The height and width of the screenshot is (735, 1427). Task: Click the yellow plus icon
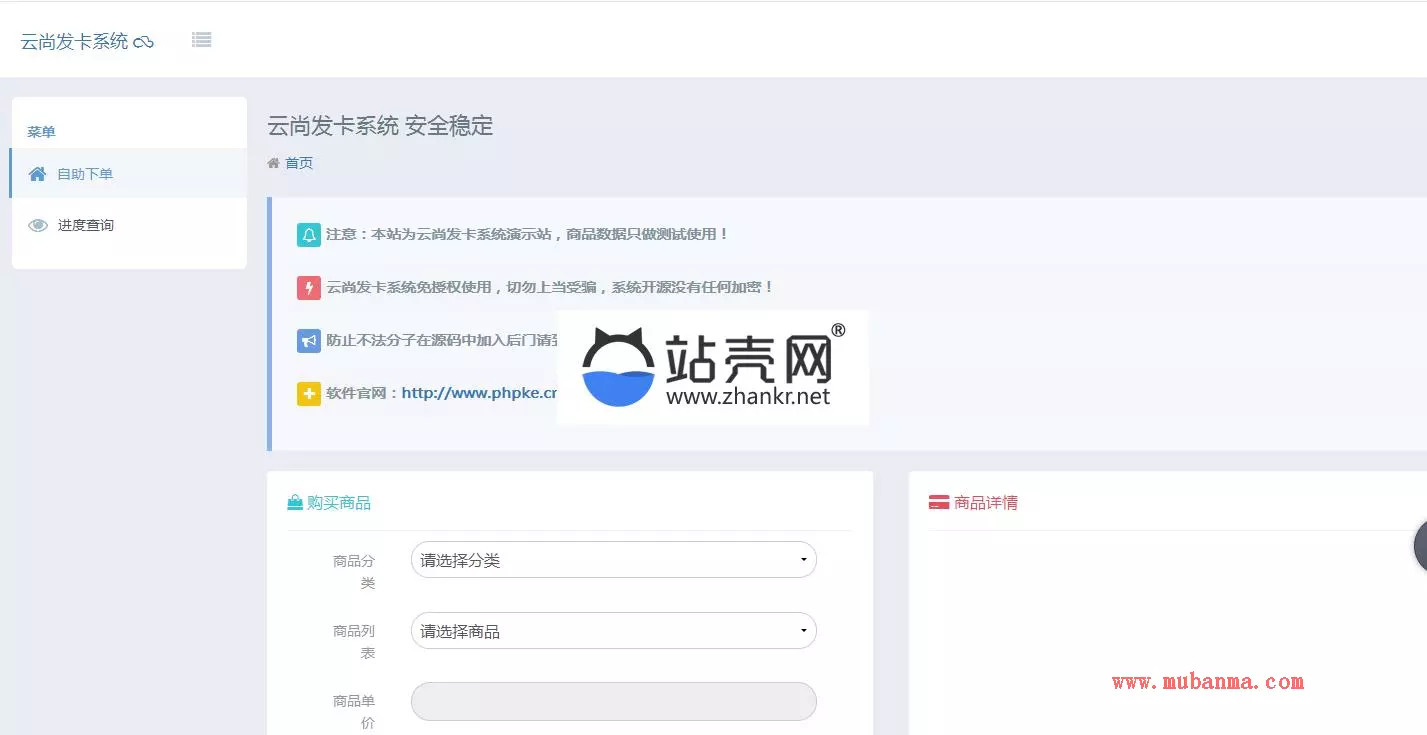tap(308, 394)
